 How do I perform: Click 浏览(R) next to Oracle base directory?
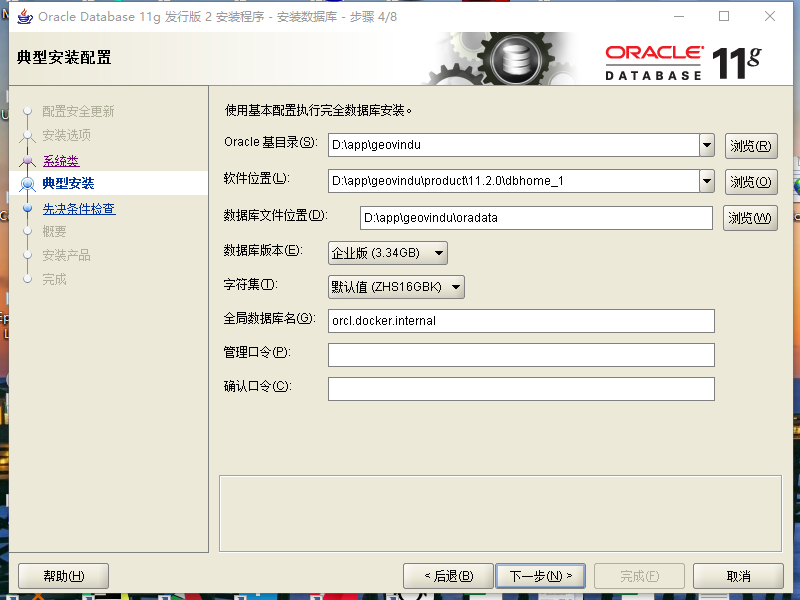(751, 146)
